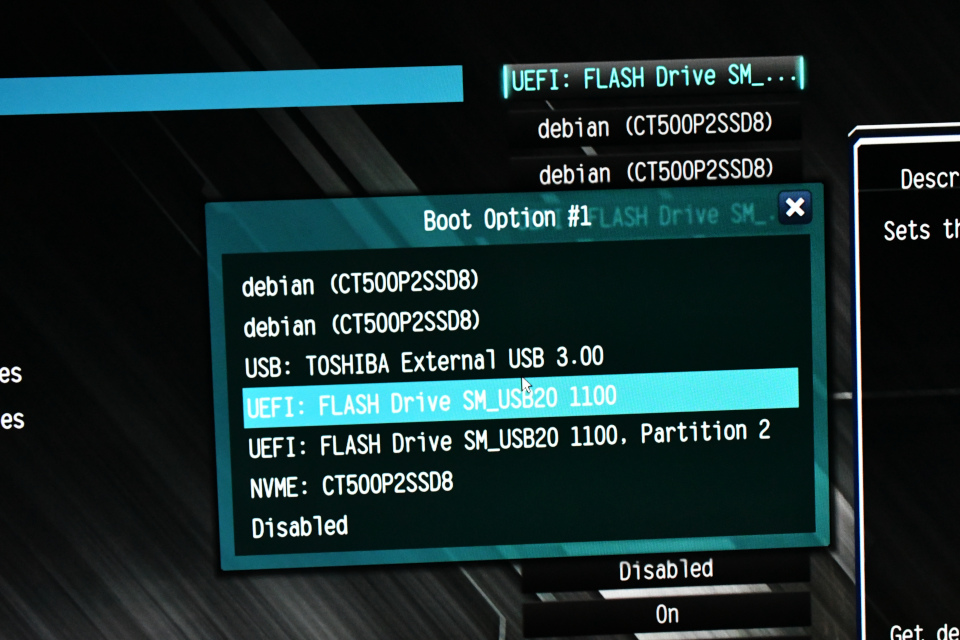Open first debian (CT500P2SSD8) boot option field
Viewport: 960px width, 640px height.
click(x=655, y=126)
